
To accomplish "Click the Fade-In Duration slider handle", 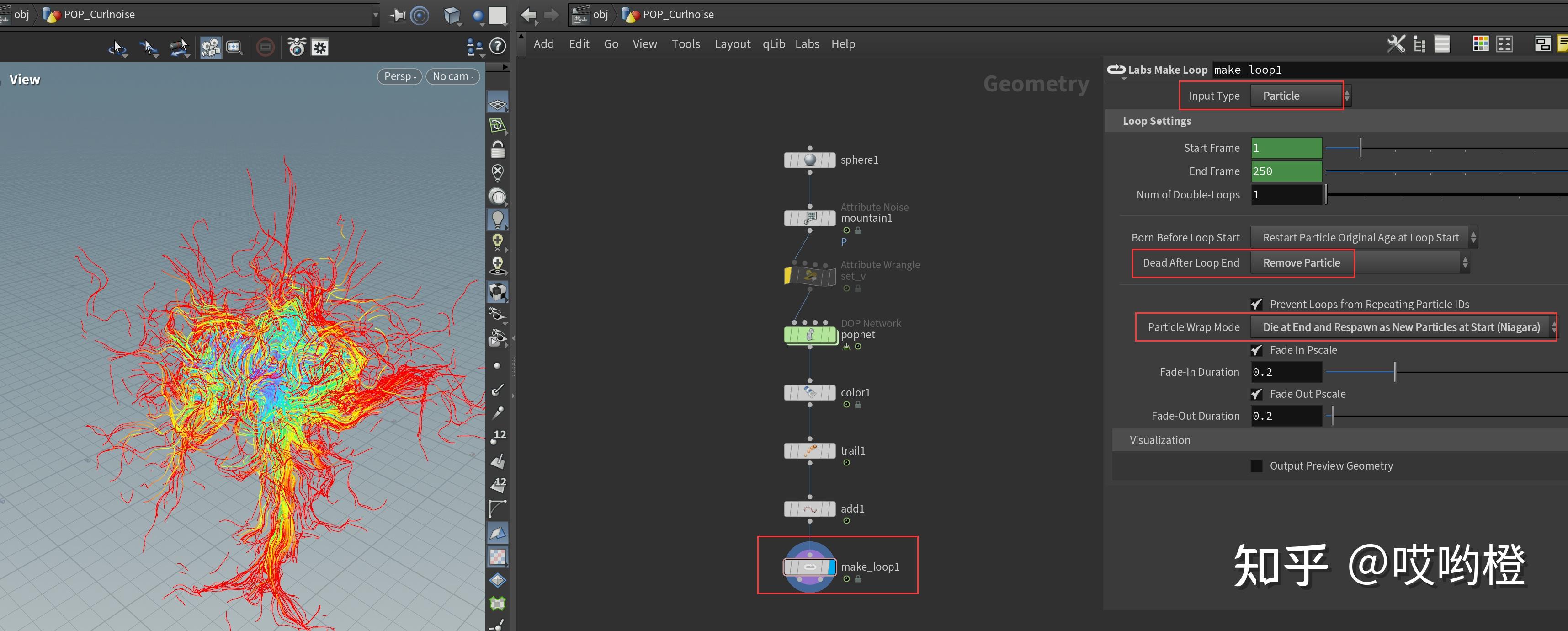I will [1394, 372].
